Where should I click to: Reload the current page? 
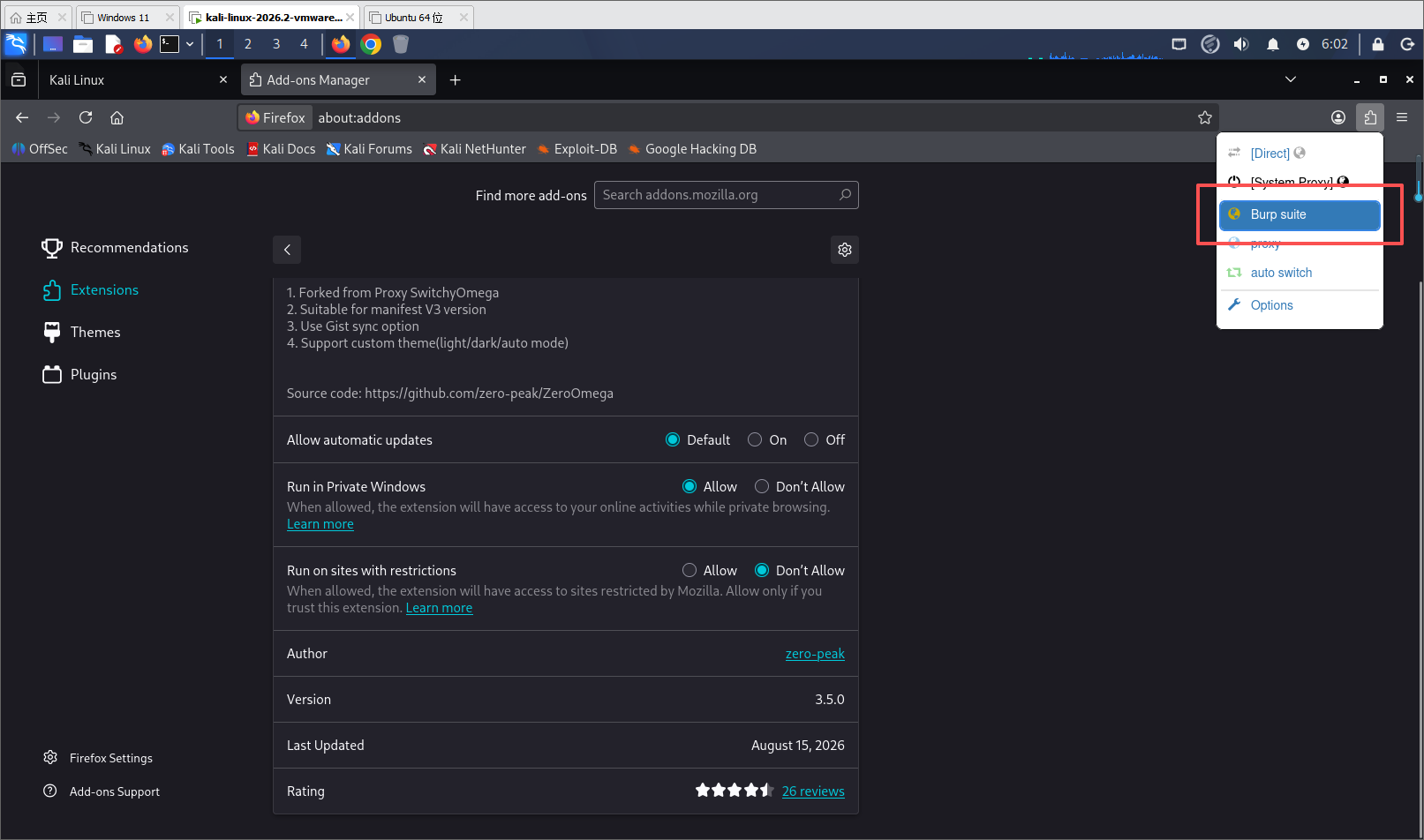tap(86, 117)
